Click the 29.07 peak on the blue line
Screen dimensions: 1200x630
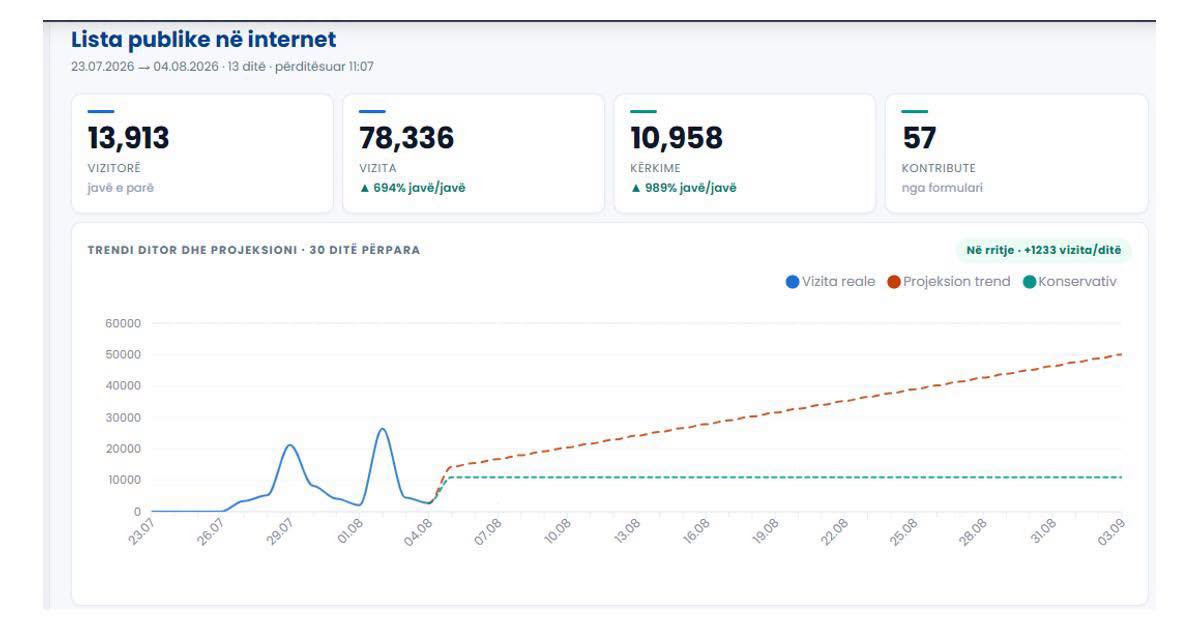[289, 445]
